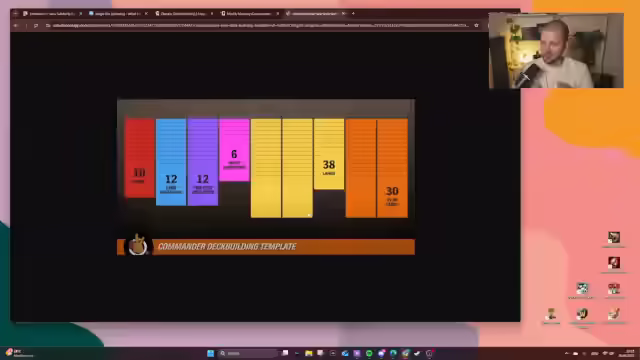Screen dimensions: 640x360
Task: Close the active browser tab
Action: click(x=343, y=13)
